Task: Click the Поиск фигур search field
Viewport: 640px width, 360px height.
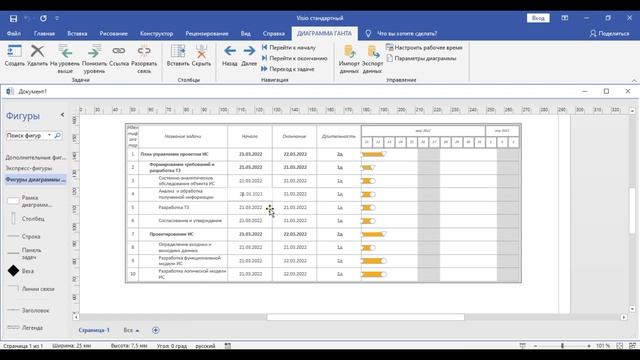Action: [26, 135]
